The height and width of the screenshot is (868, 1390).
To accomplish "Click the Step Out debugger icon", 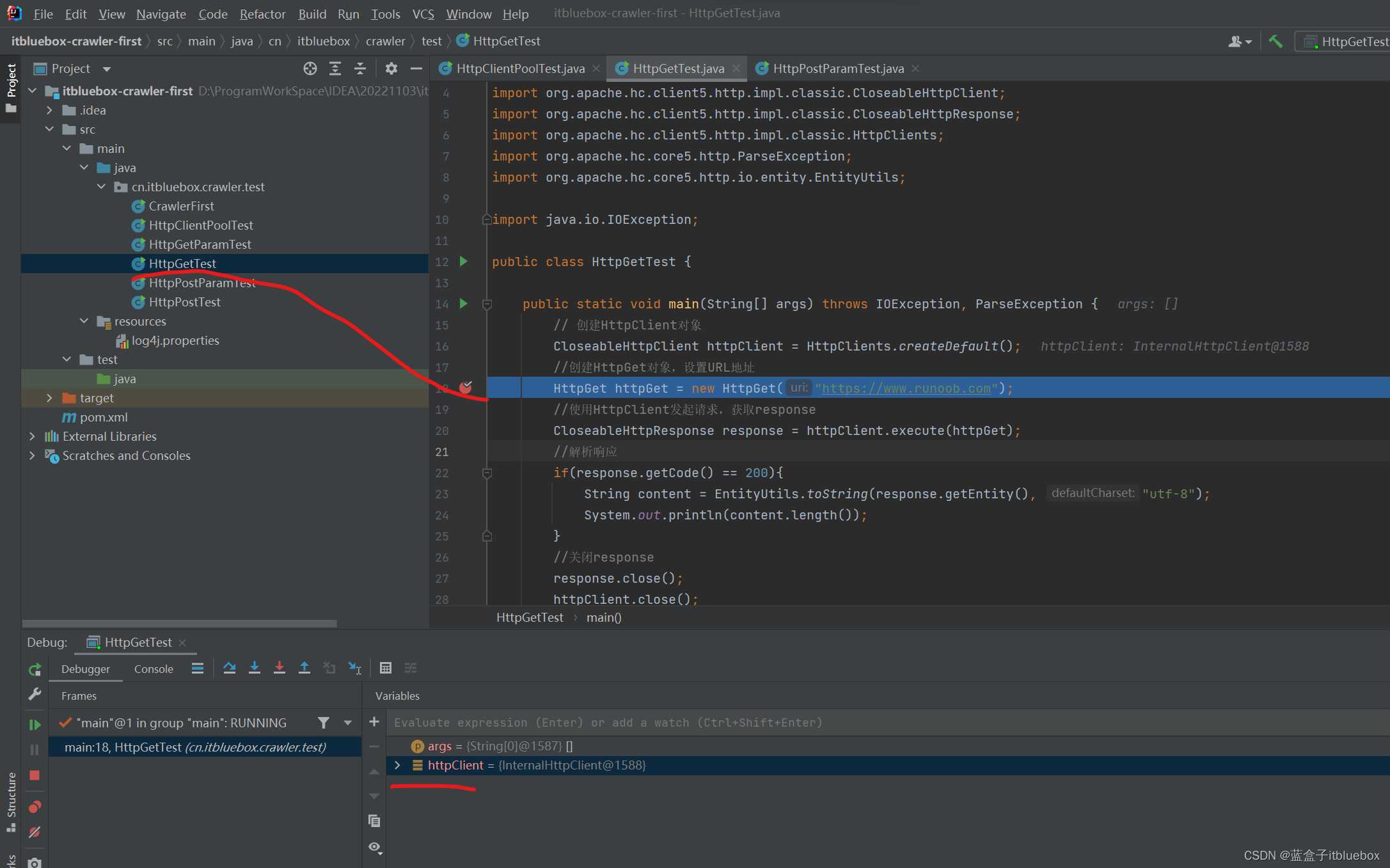I will [304, 668].
